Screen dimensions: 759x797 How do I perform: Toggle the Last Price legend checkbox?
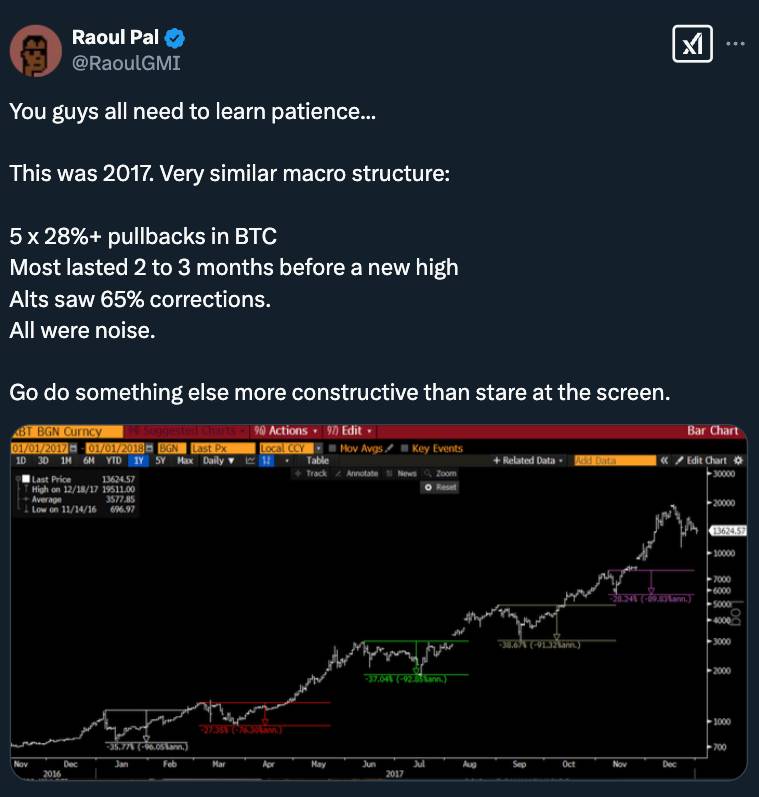(x=26, y=479)
